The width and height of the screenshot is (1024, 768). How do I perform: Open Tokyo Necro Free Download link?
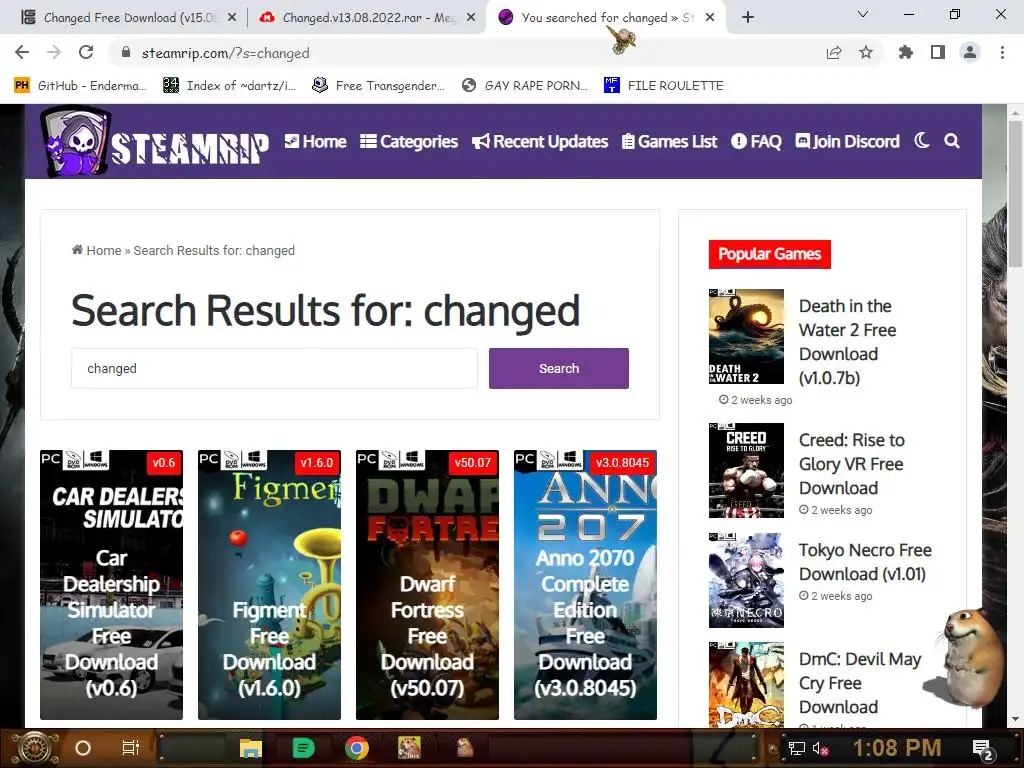[865, 562]
